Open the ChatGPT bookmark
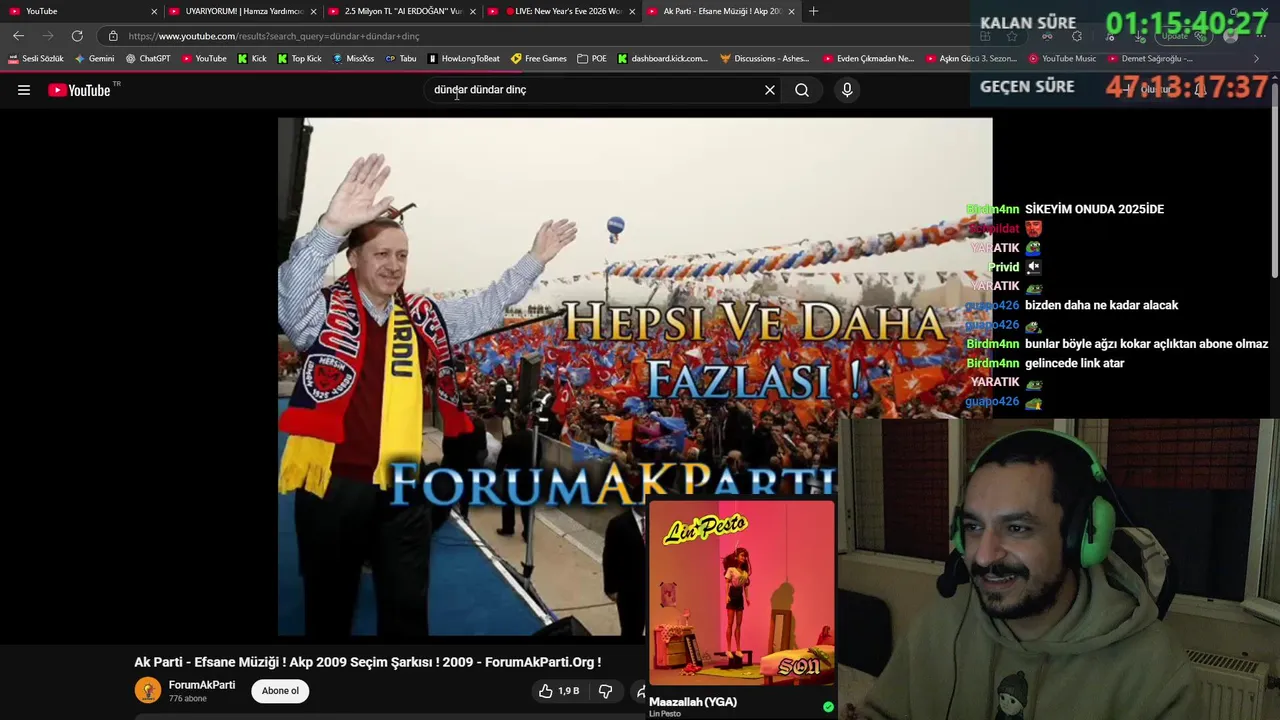The height and width of the screenshot is (720, 1280). point(148,59)
